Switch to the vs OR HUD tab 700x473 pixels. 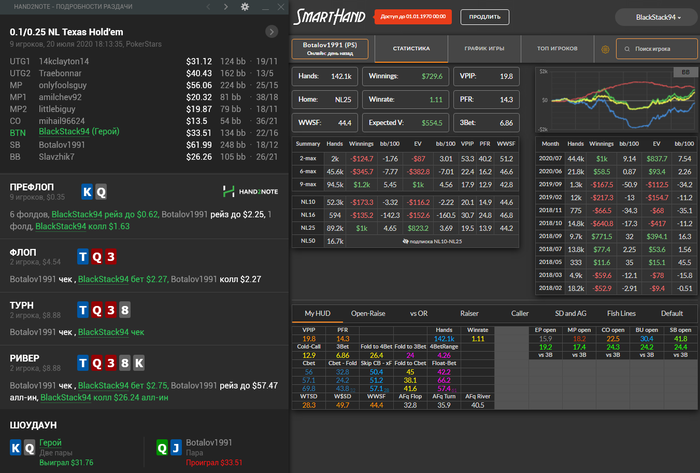click(x=419, y=313)
